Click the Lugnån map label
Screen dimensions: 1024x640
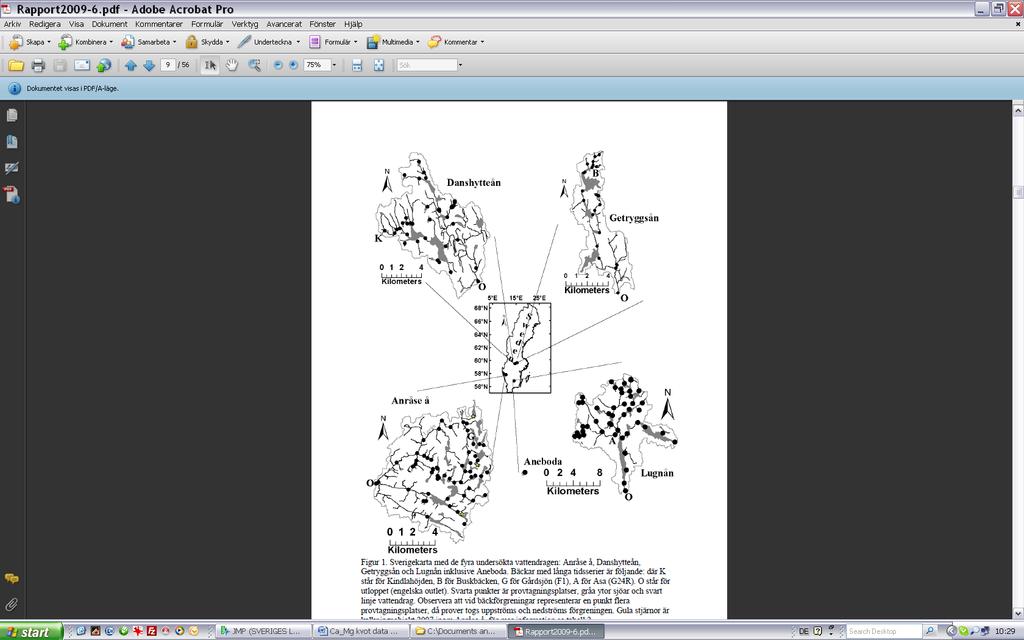tap(656, 473)
